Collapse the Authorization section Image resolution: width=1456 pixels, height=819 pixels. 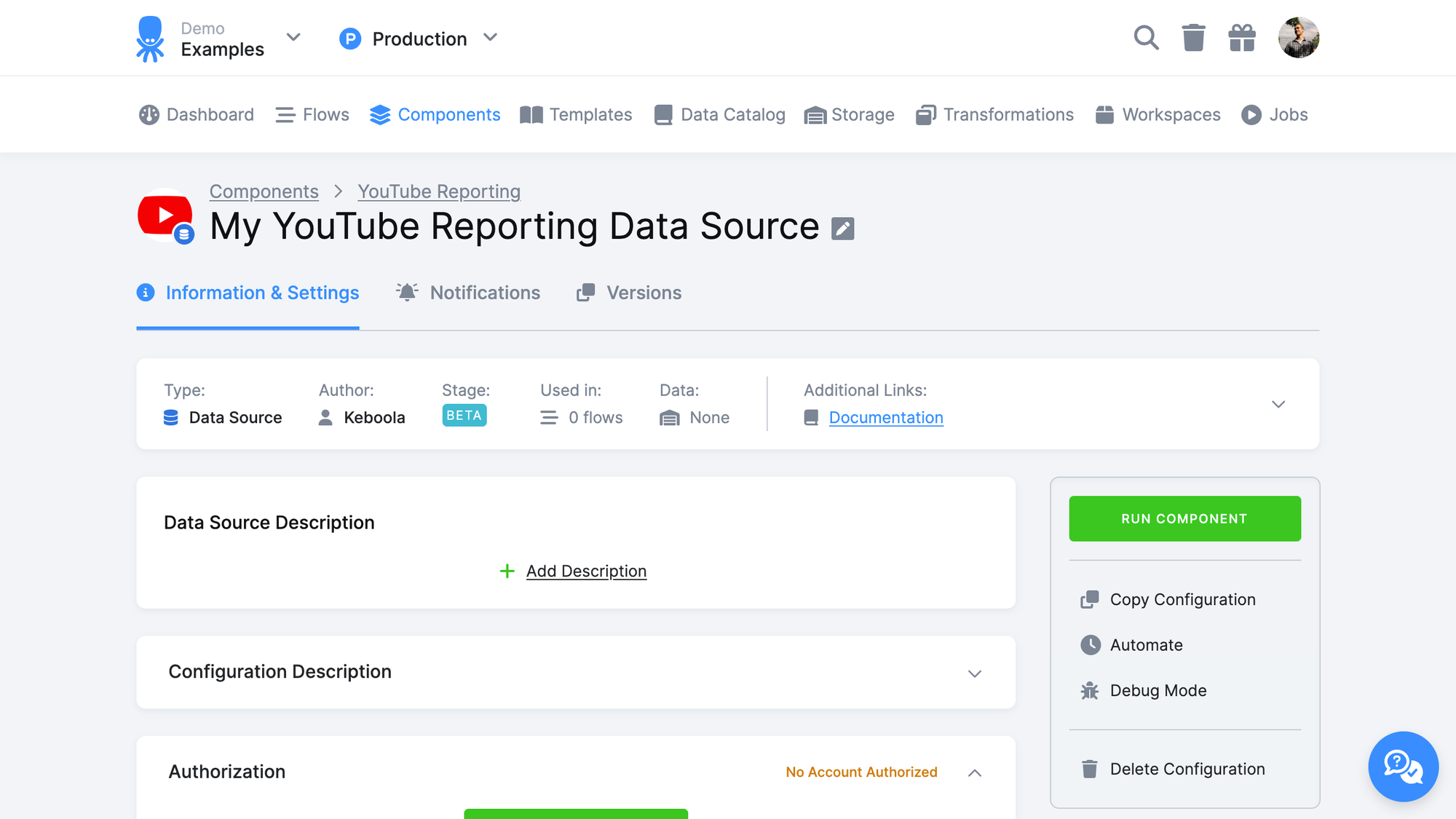[x=975, y=772]
